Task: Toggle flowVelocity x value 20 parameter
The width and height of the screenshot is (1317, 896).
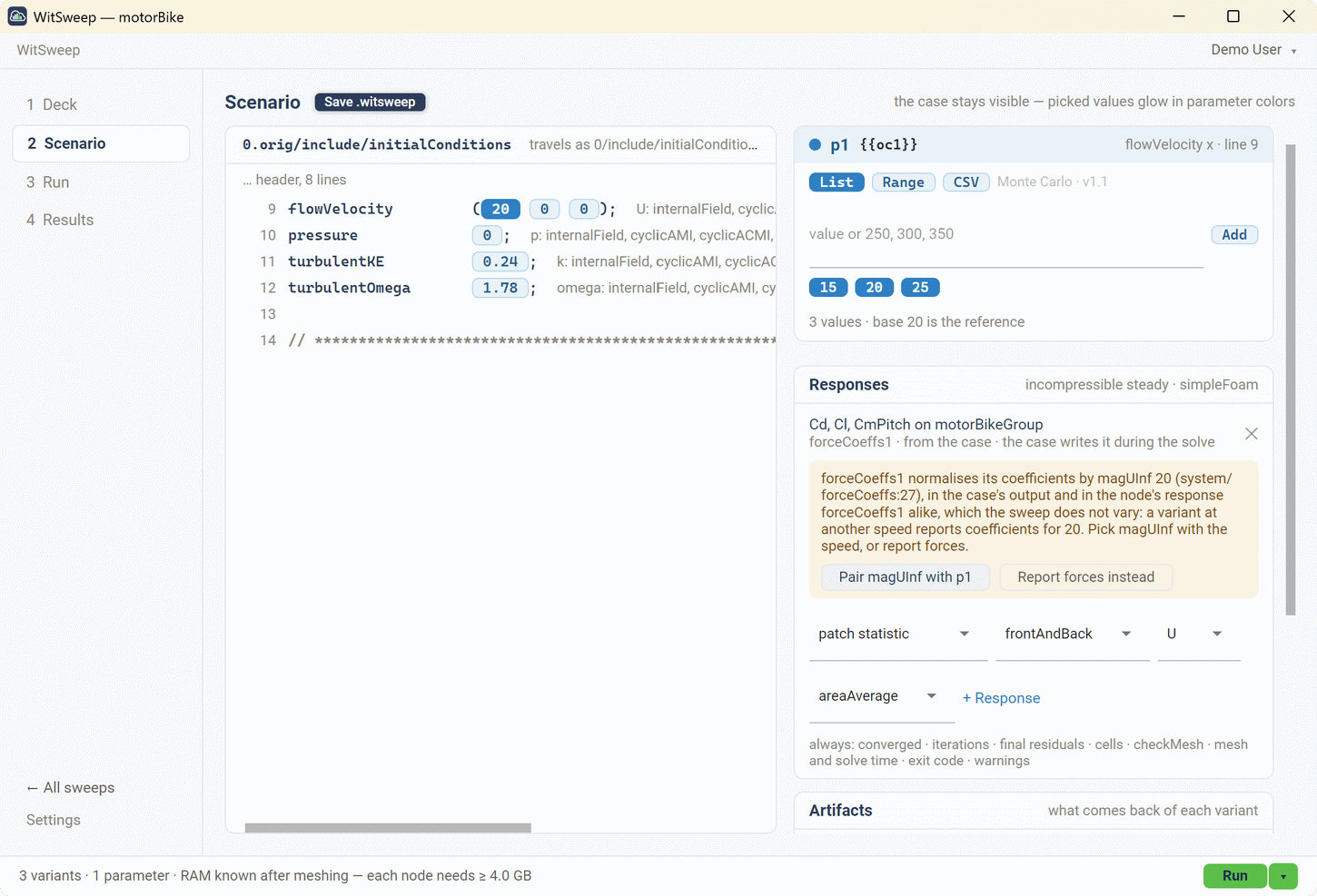Action: click(x=500, y=209)
